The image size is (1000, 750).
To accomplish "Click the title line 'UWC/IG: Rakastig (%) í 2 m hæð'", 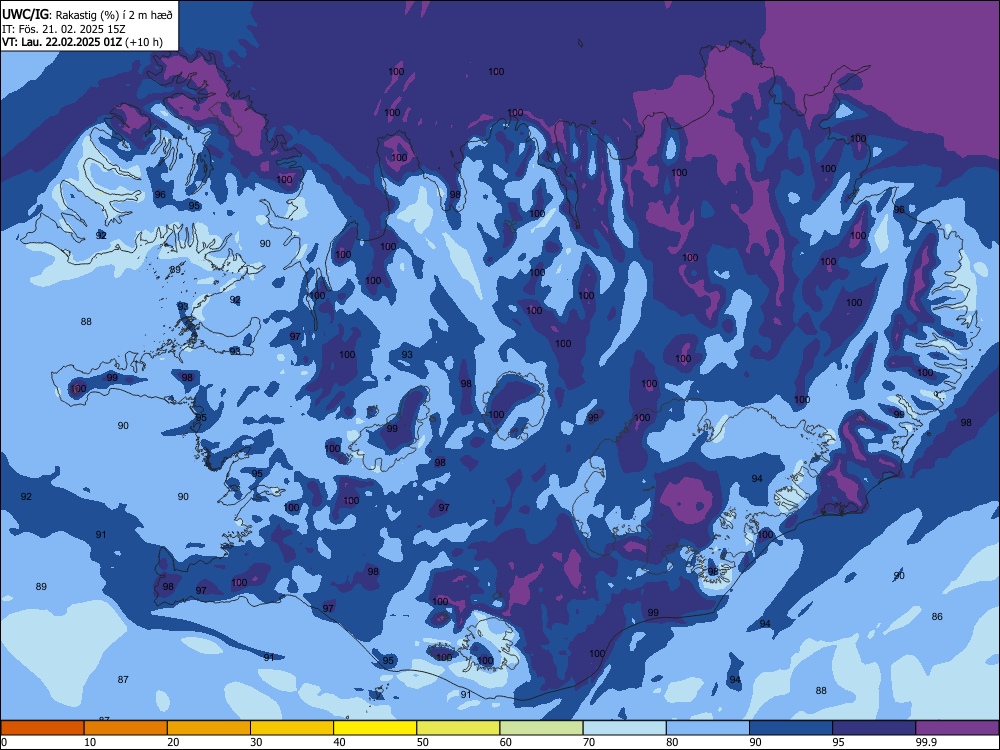I will coord(87,15).
